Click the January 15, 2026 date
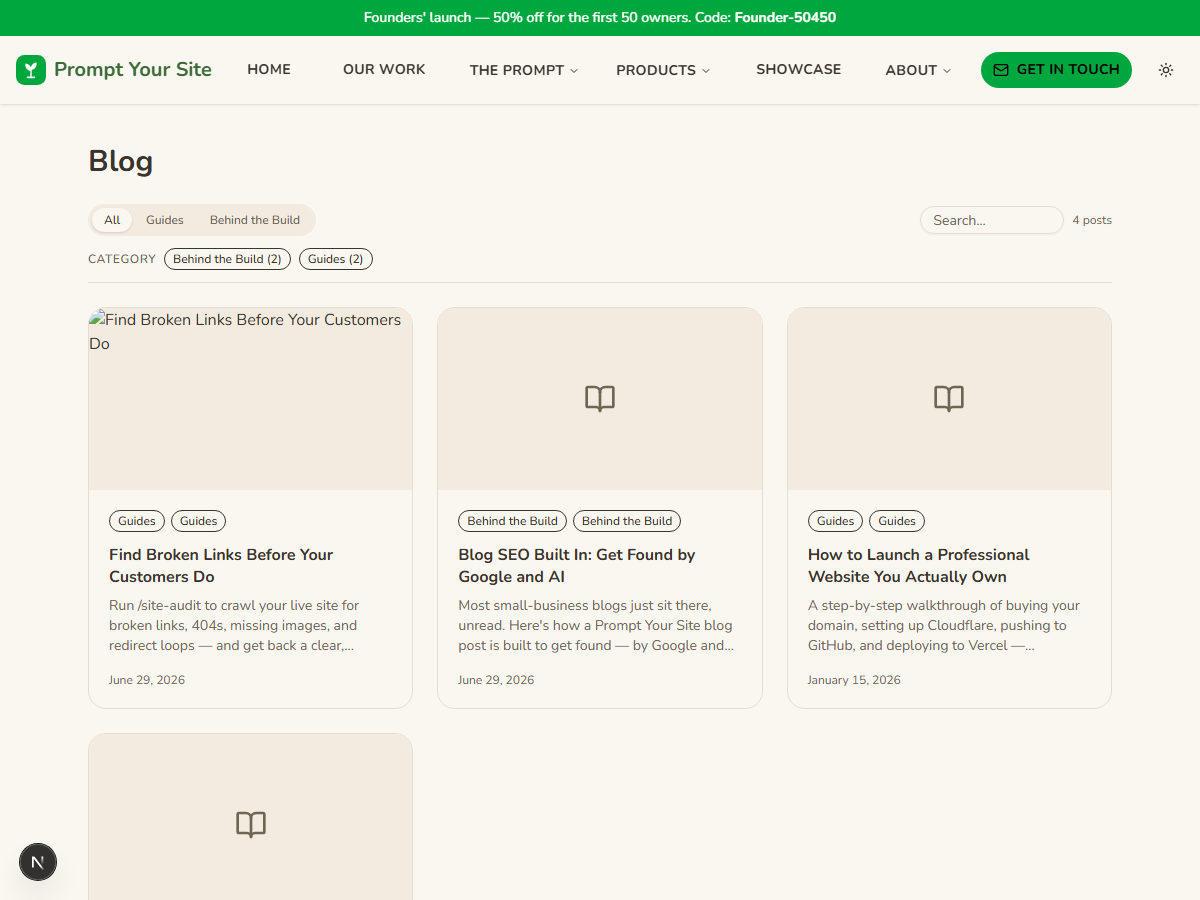Image resolution: width=1200 pixels, height=900 pixels. click(x=854, y=680)
